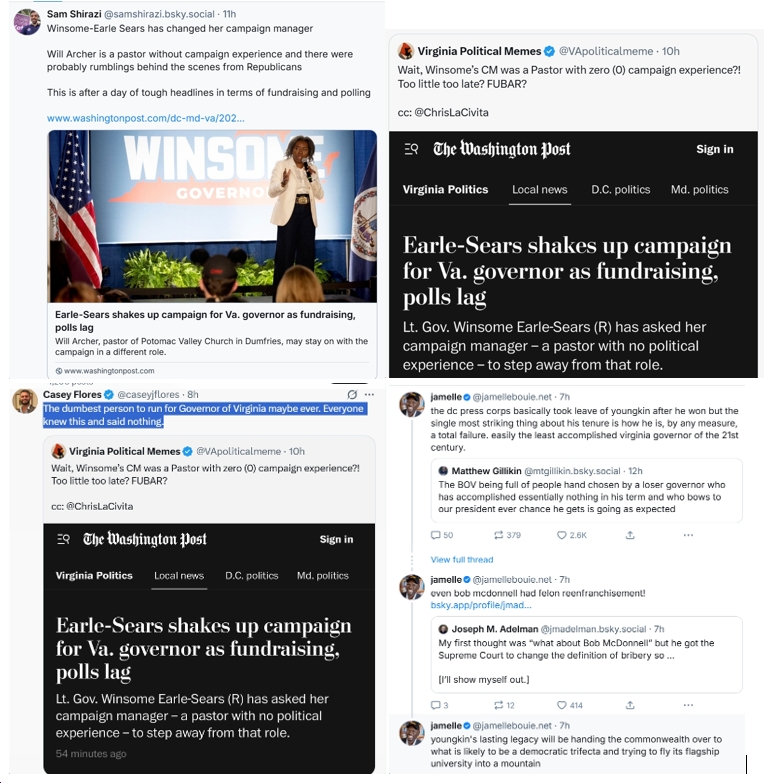The width and height of the screenshot is (765, 783).
Task: Open more options on Casey Flores post
Action: point(369,394)
